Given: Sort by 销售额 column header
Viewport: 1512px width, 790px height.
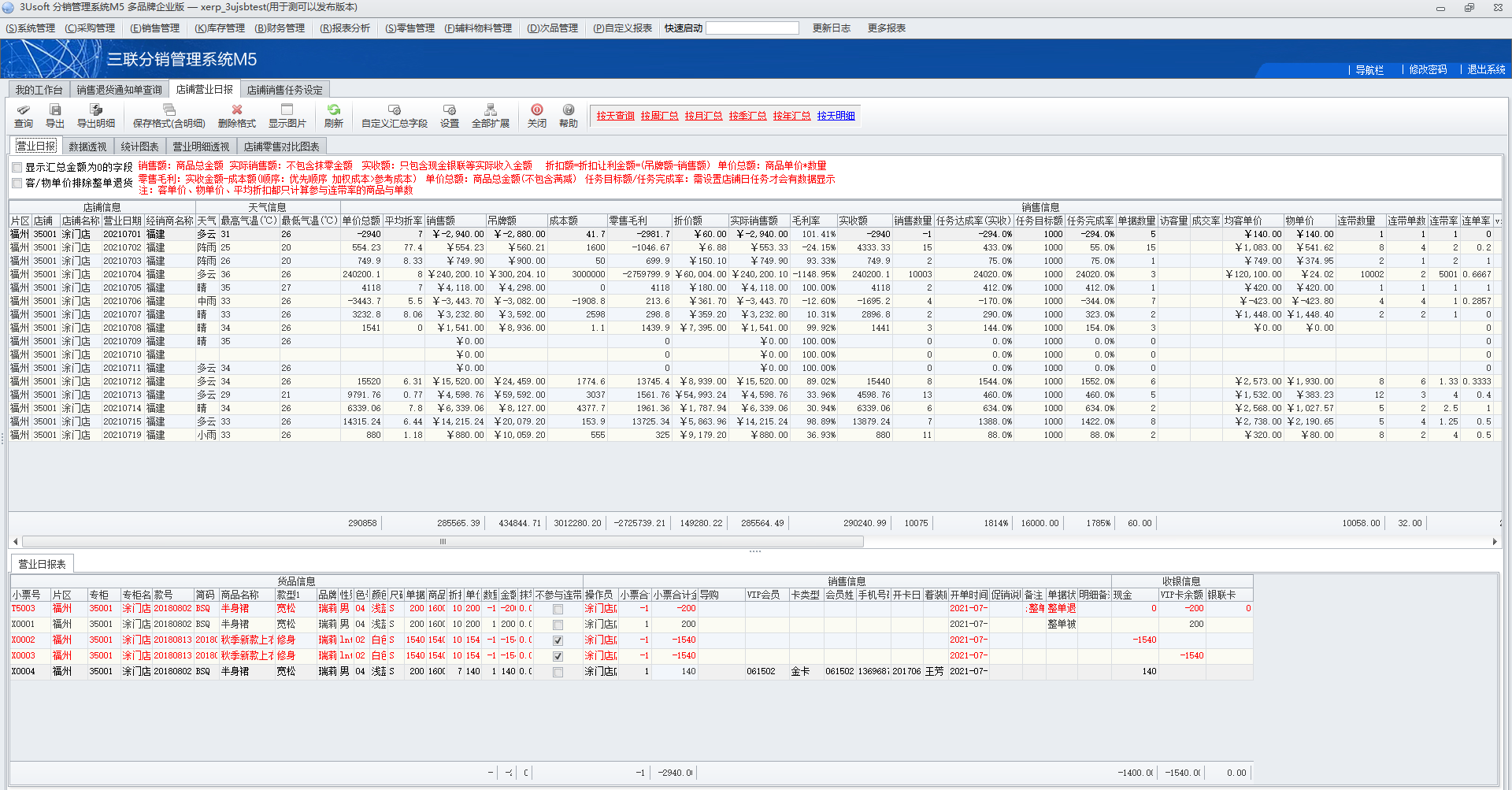Looking at the screenshot, I should (x=454, y=221).
